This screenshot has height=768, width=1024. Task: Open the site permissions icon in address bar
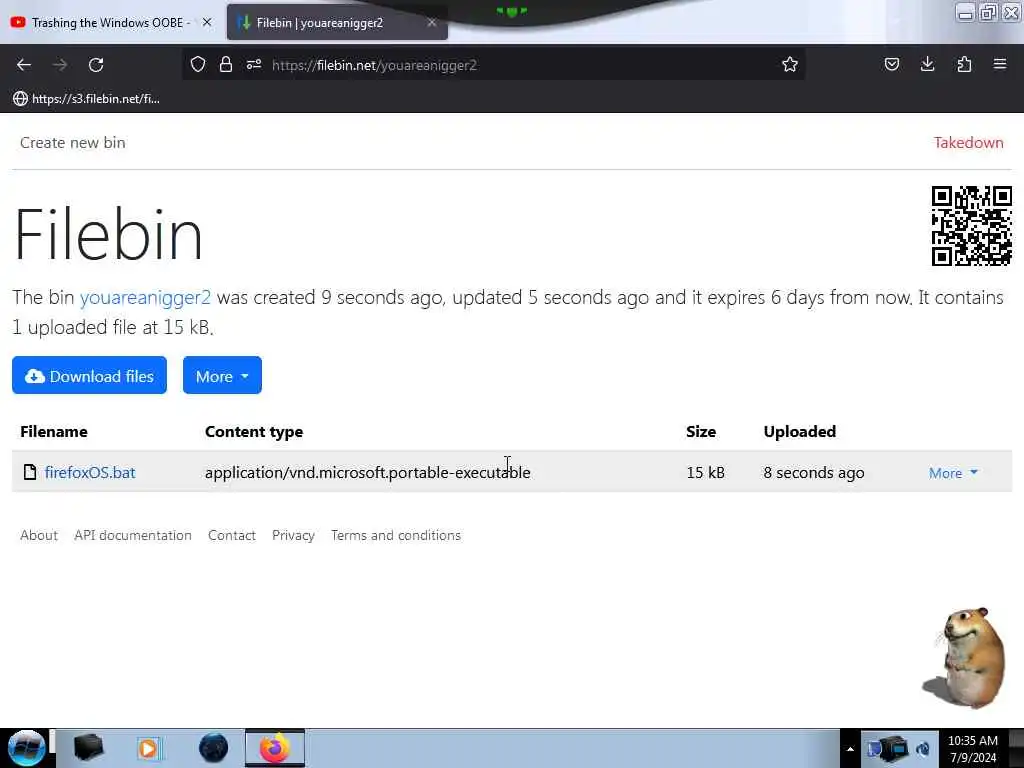pos(254,64)
